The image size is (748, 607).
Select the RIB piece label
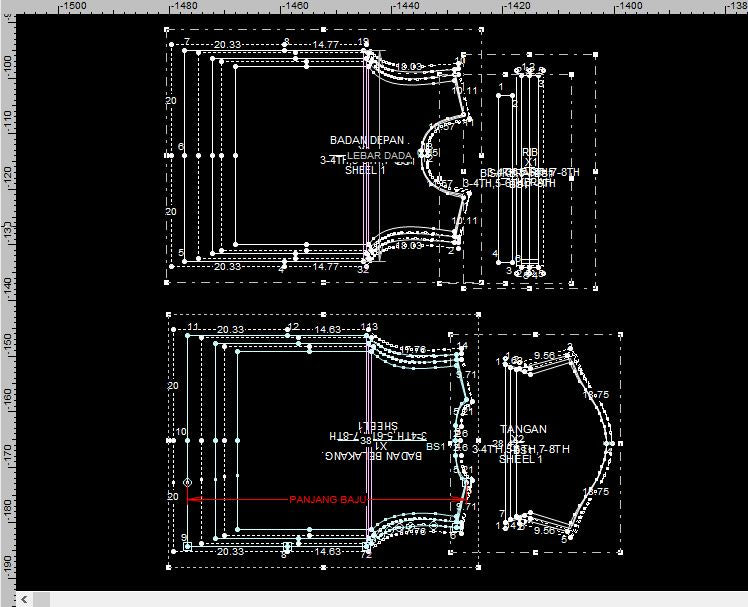(x=530, y=152)
